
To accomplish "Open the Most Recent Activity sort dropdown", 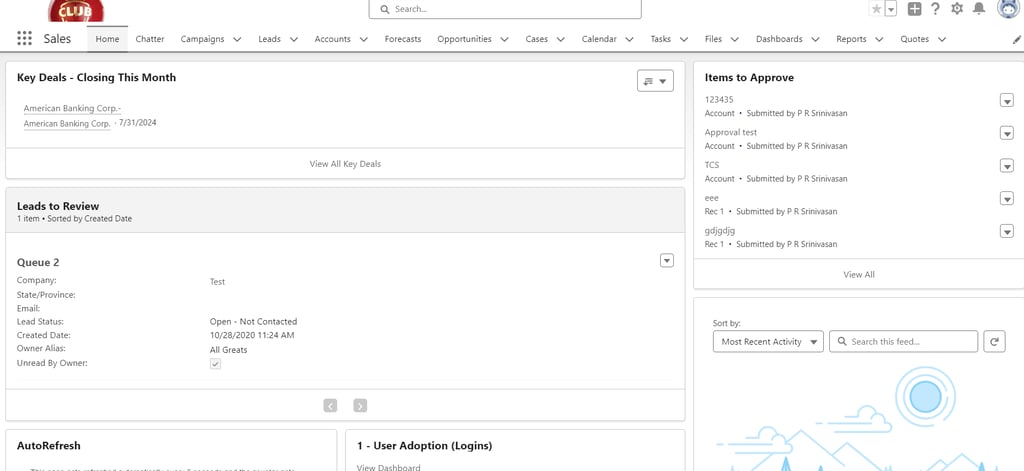I will click(x=768, y=341).
